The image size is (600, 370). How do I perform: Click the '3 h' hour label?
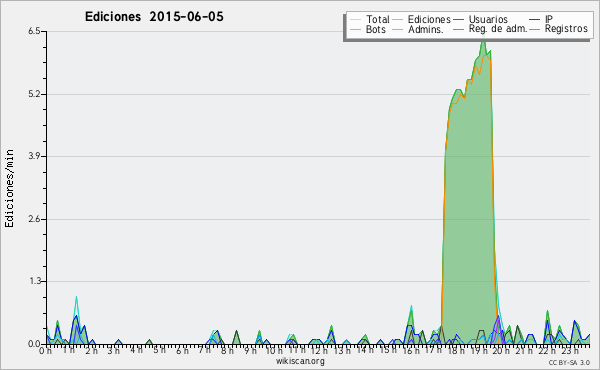point(113,351)
